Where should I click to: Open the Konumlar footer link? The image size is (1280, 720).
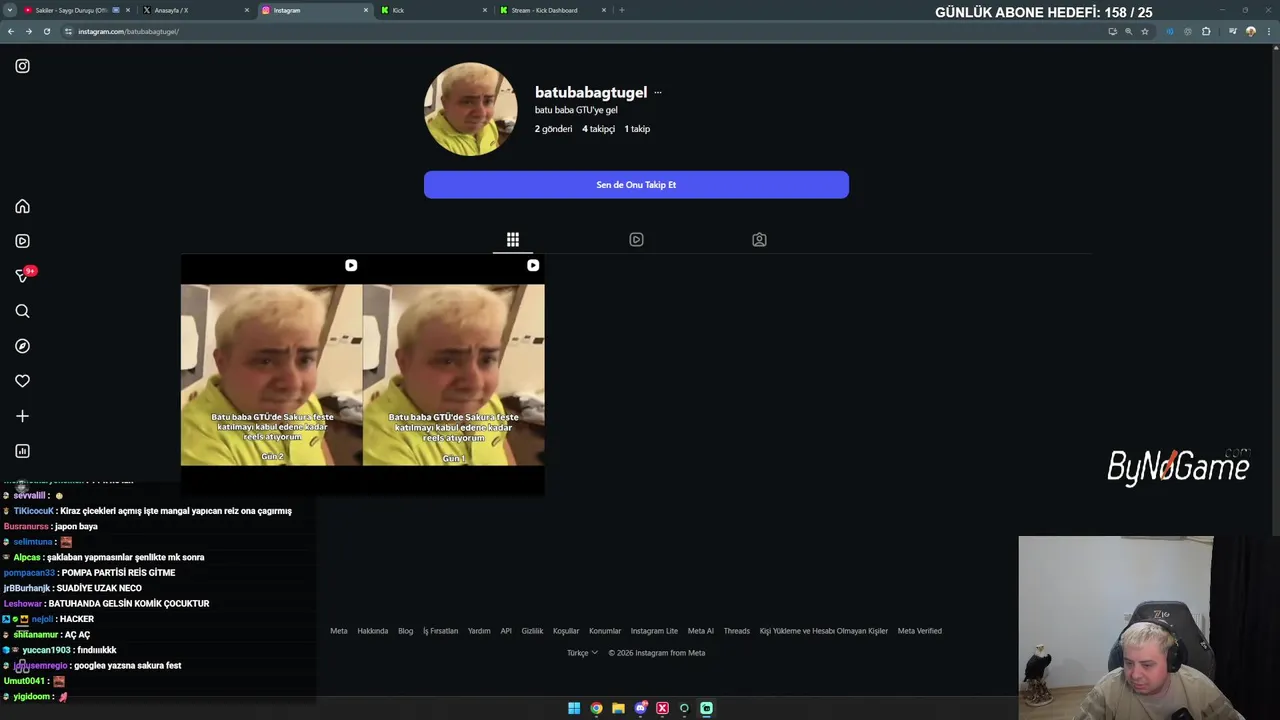click(605, 631)
